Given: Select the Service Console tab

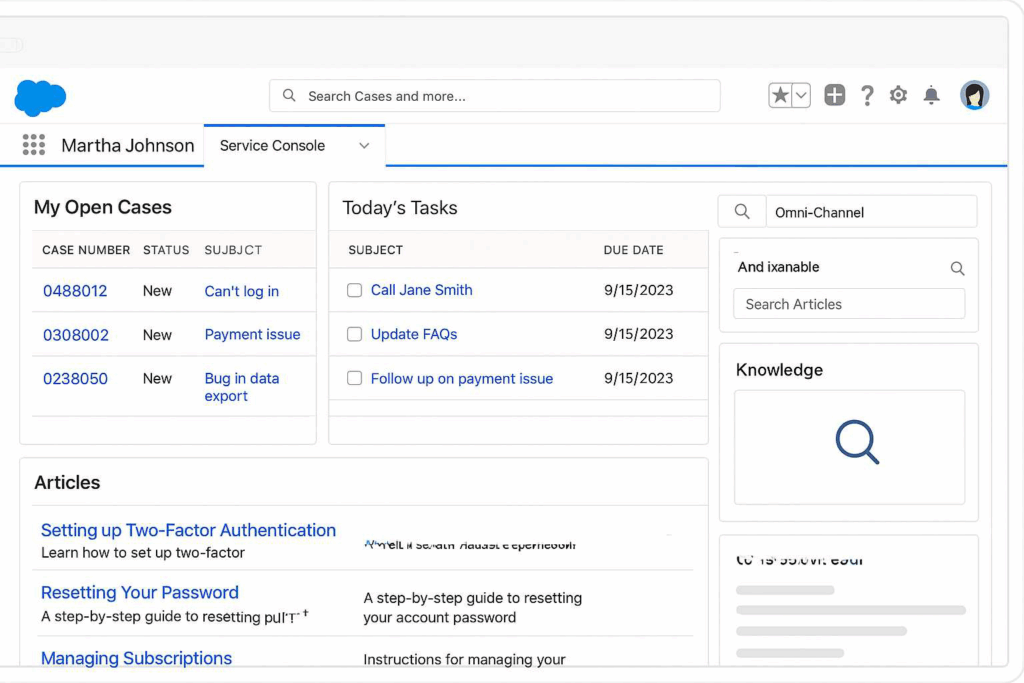Looking at the screenshot, I should pyautogui.click(x=272, y=146).
